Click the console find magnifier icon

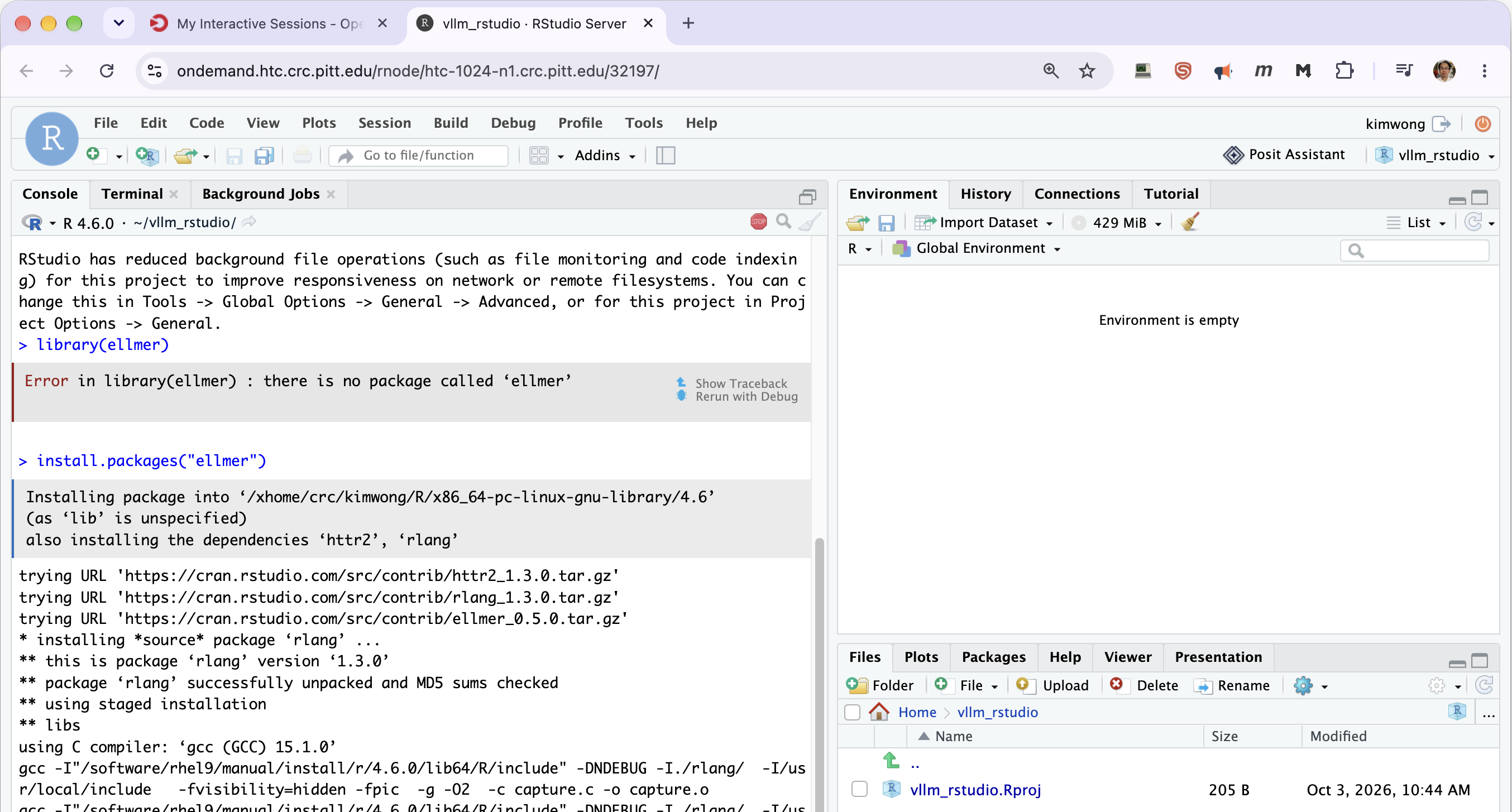coord(783,222)
